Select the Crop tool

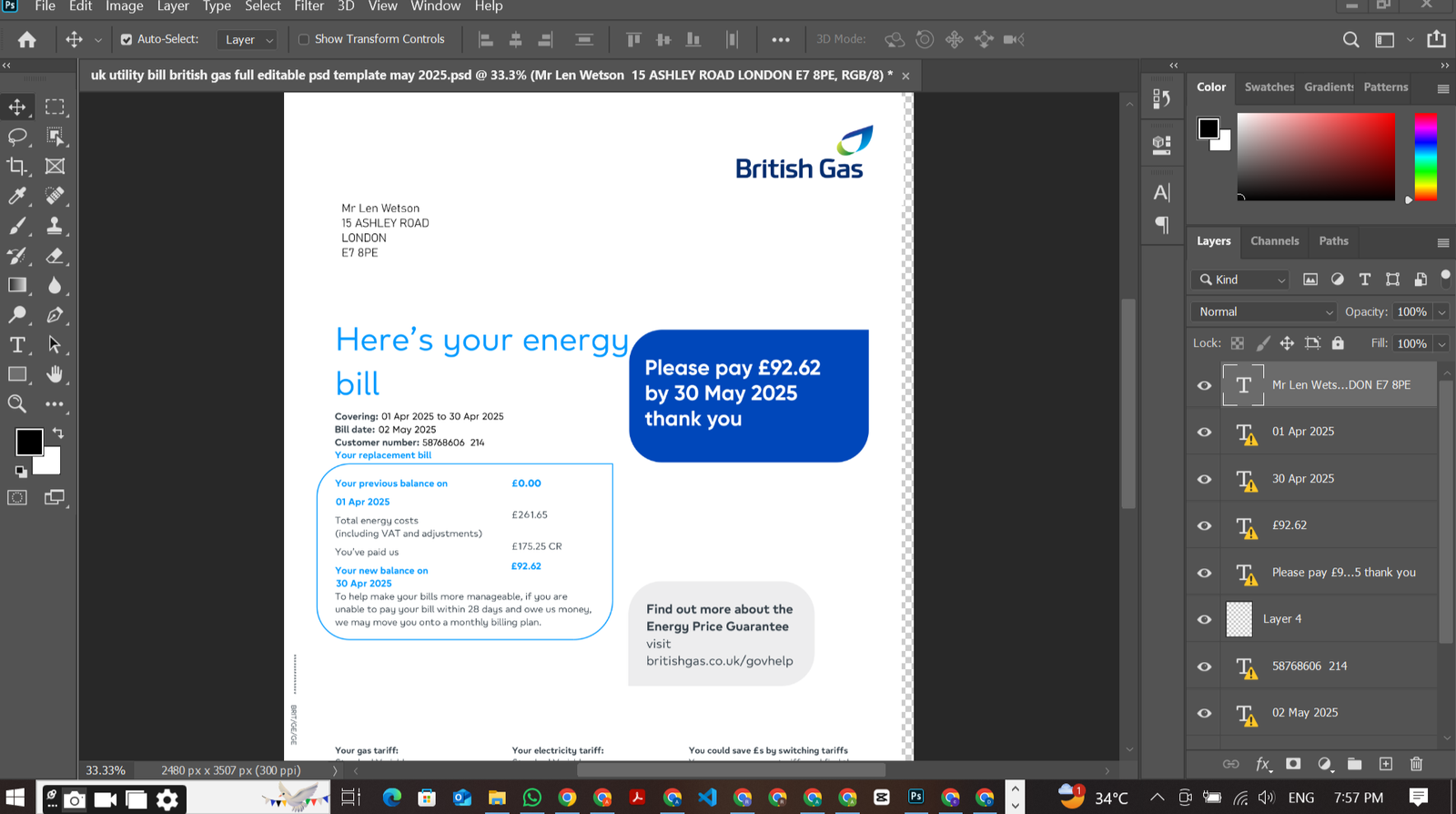coord(17,166)
